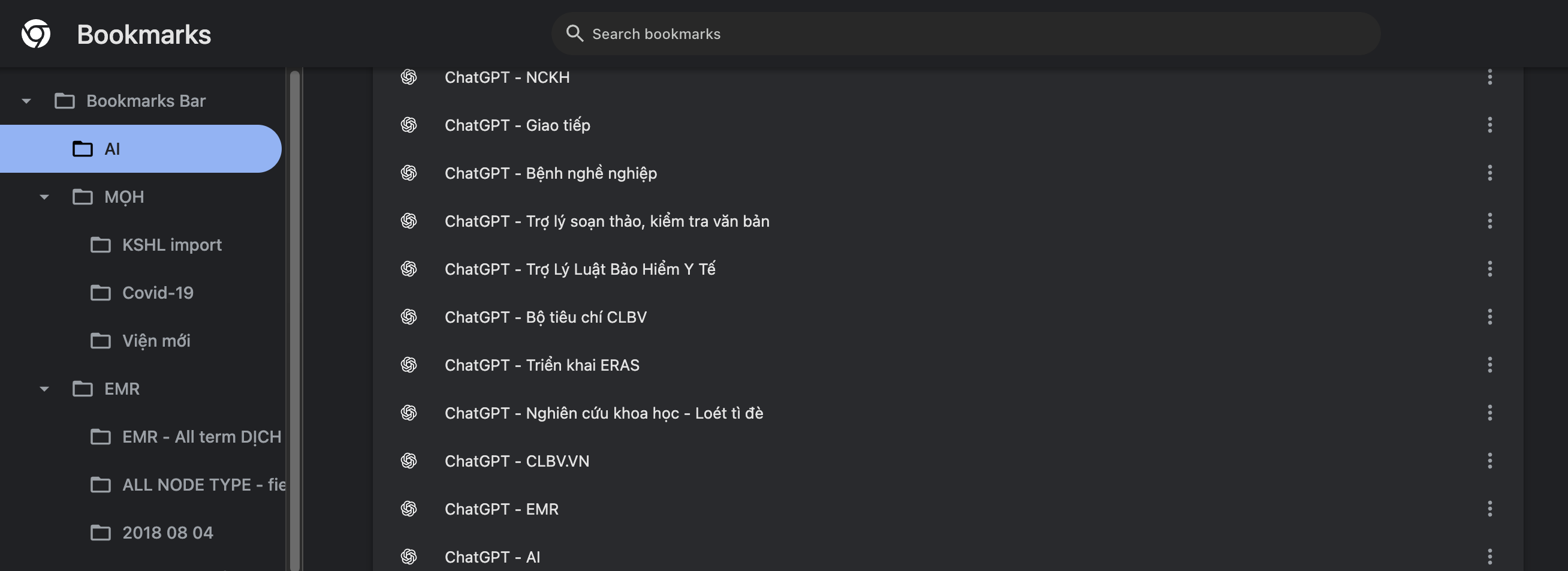Collapse the EMR folder tree
This screenshot has height=571, width=1568.
click(x=44, y=389)
